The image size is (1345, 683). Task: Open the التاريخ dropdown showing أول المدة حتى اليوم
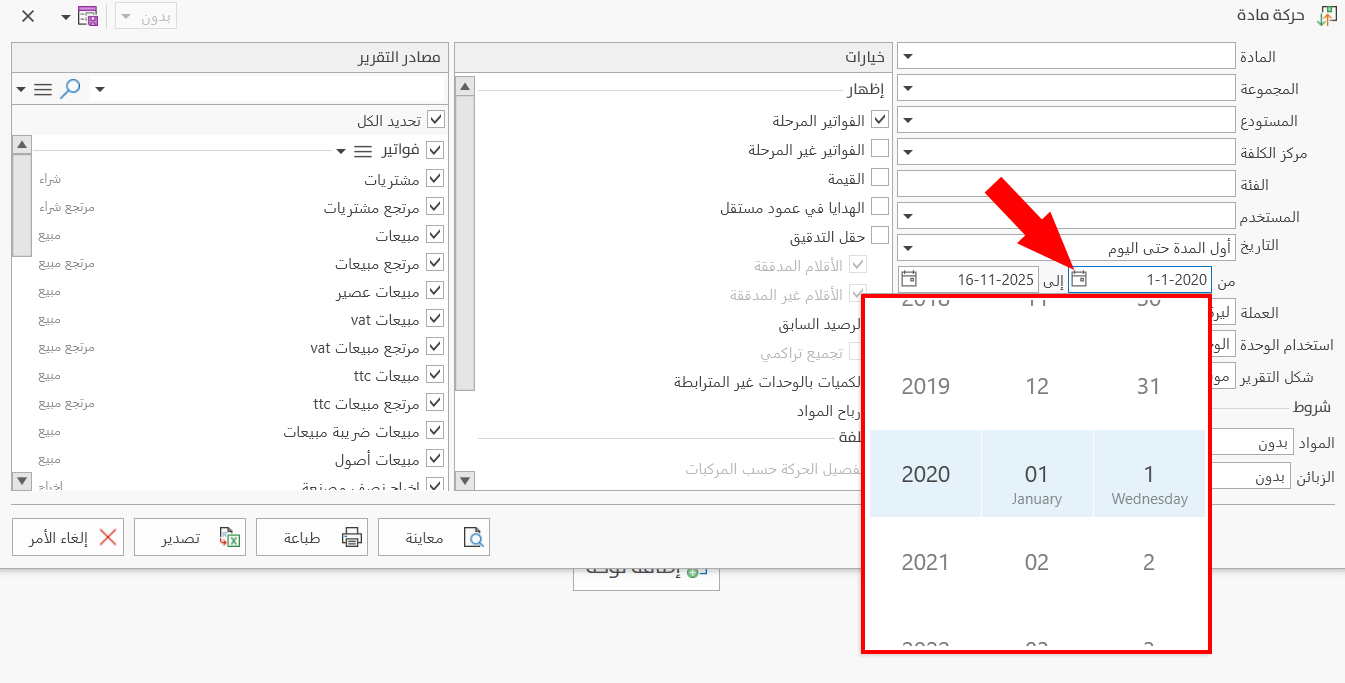coord(910,247)
